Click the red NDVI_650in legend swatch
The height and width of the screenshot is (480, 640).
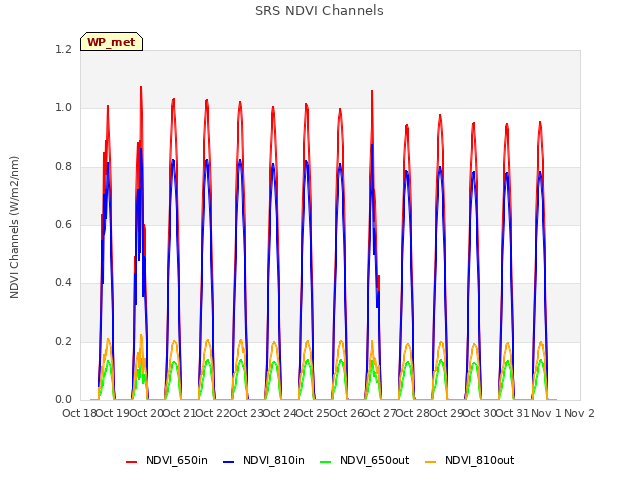click(131, 462)
